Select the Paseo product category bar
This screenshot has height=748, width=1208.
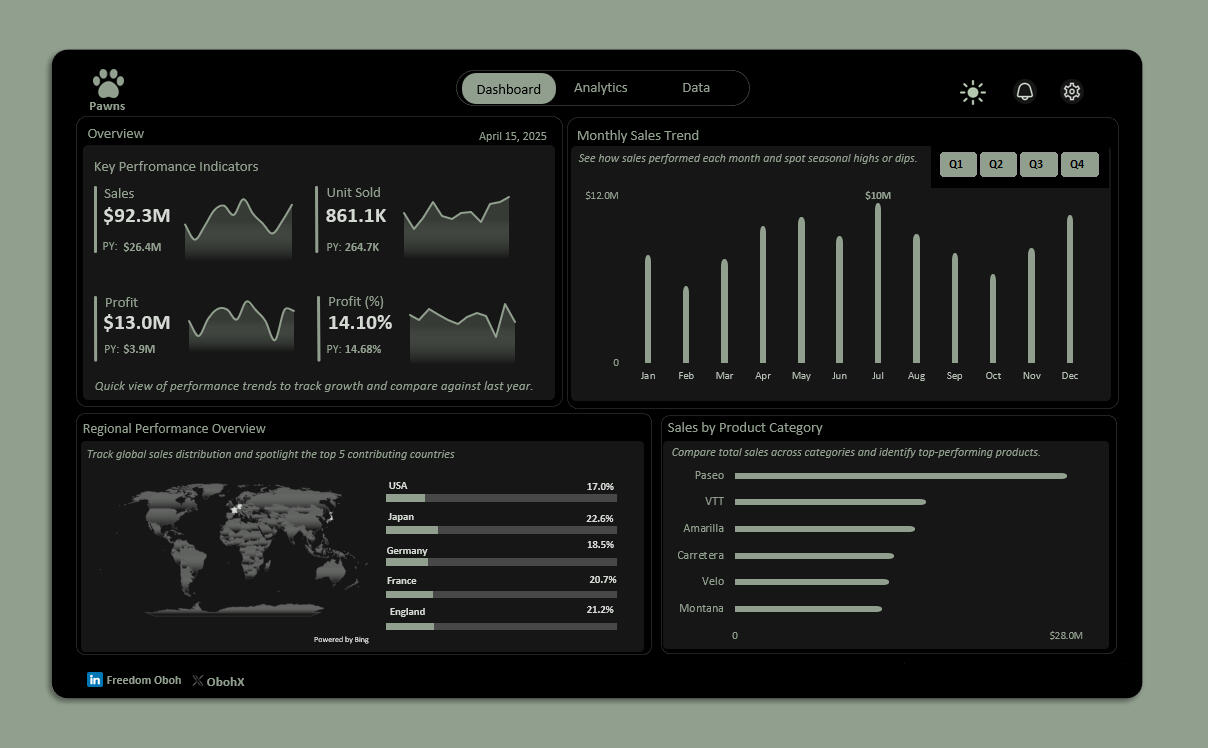[900, 476]
